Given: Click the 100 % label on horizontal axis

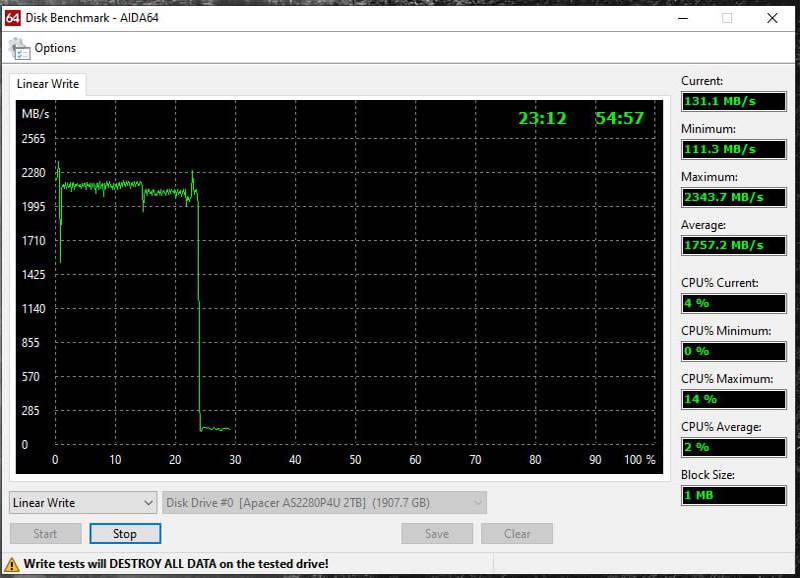Looking at the screenshot, I should [640, 460].
